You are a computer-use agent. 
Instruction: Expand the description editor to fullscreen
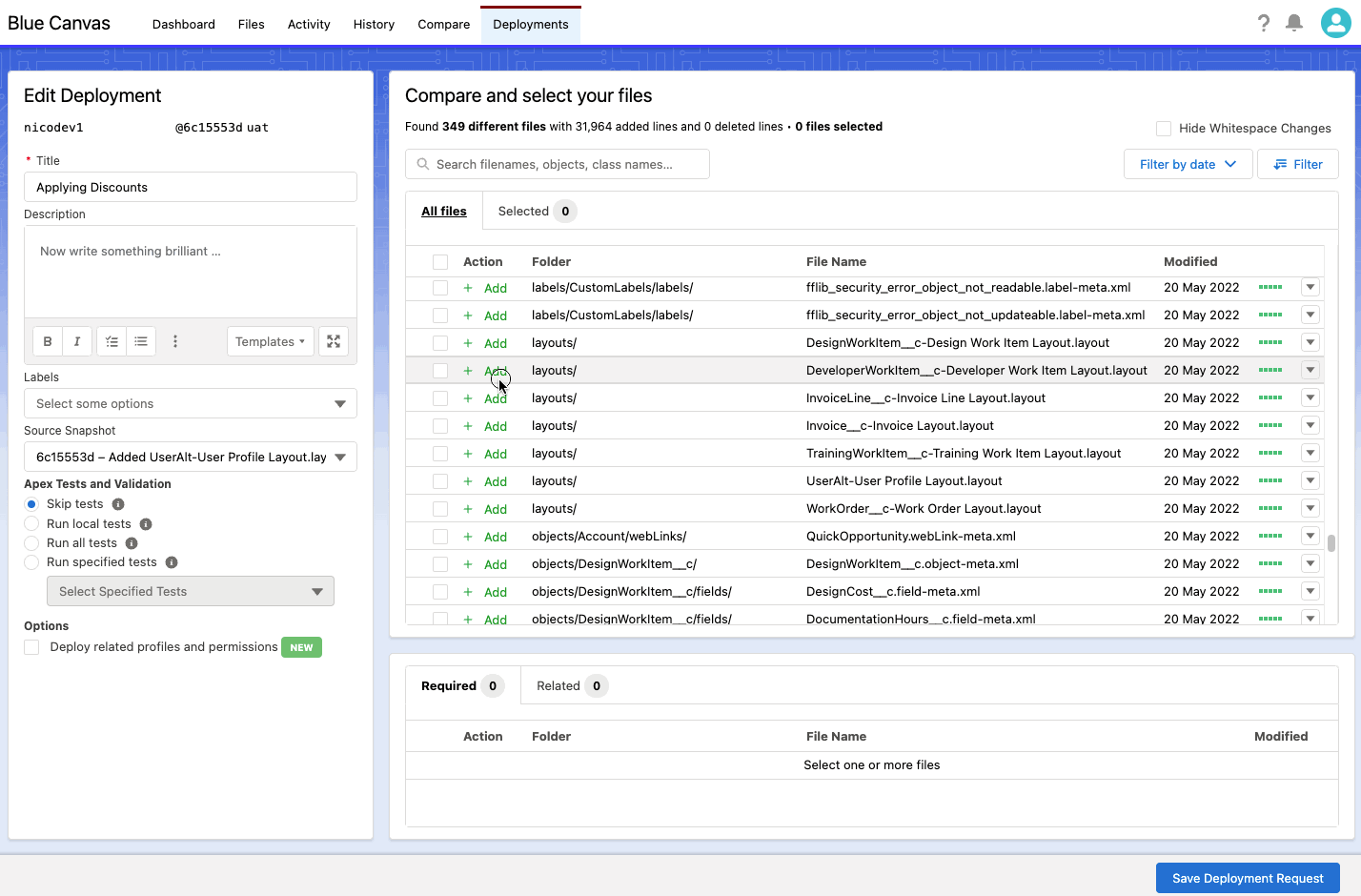pyautogui.click(x=333, y=340)
